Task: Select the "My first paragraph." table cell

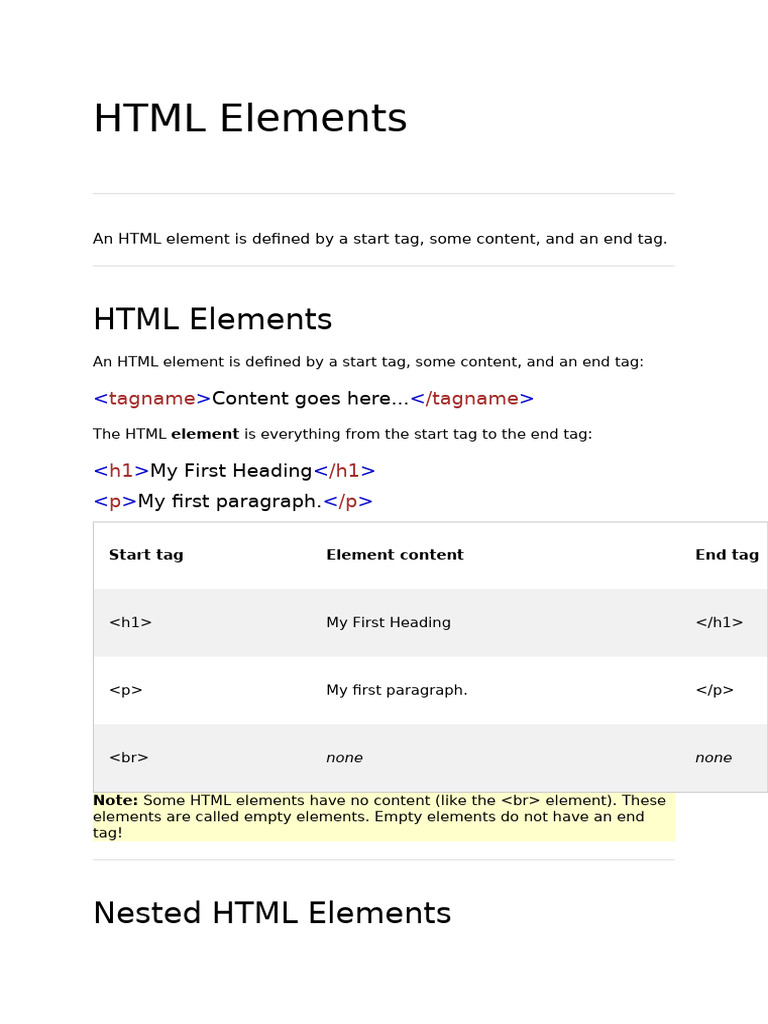Action: point(397,690)
